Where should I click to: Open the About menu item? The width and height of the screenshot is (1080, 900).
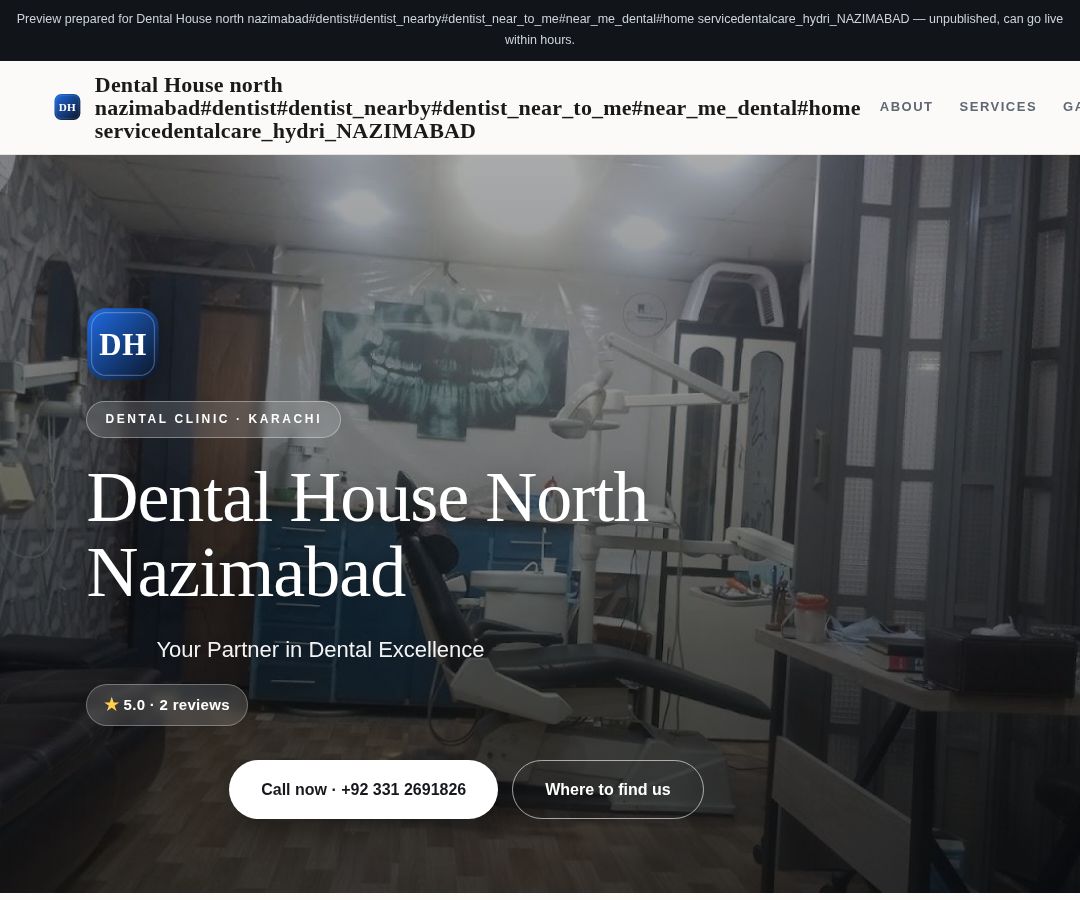click(906, 107)
